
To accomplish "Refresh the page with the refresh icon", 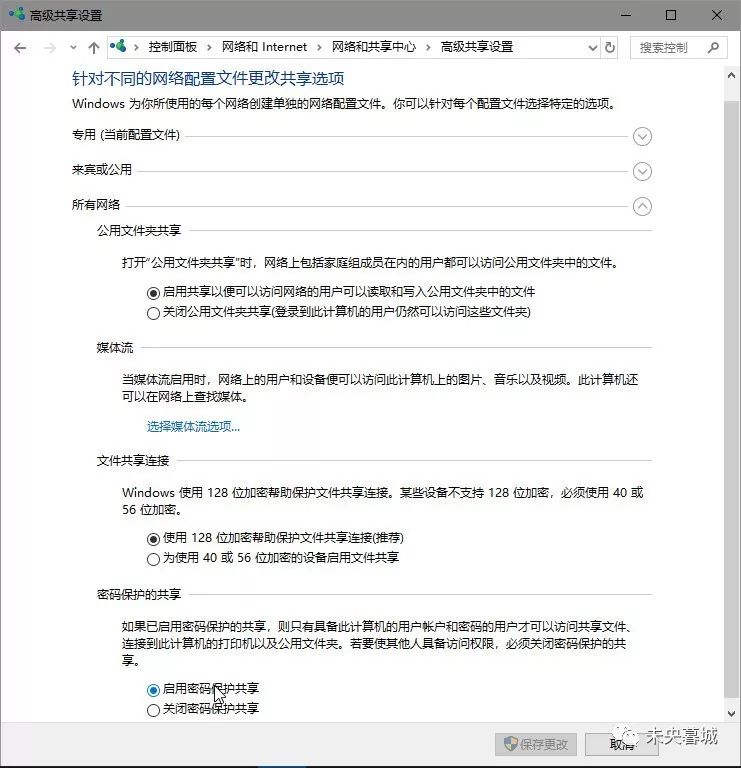I will 610,48.
